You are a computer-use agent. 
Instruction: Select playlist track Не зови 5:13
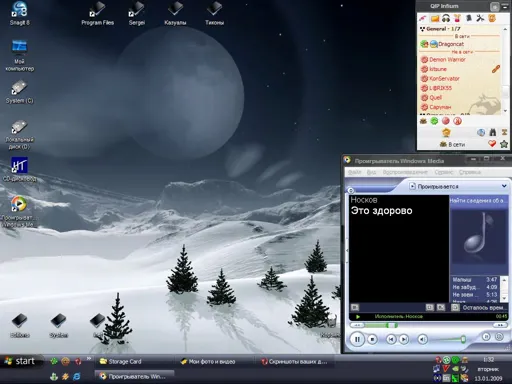pos(475,295)
